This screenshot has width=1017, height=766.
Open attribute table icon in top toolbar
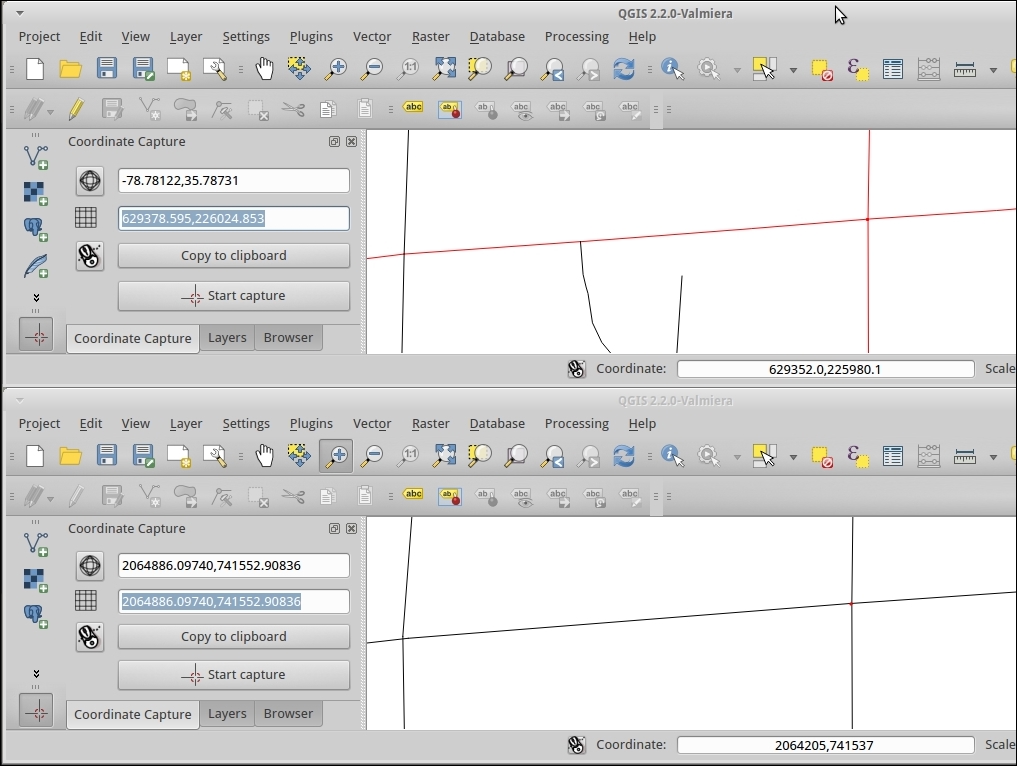892,69
